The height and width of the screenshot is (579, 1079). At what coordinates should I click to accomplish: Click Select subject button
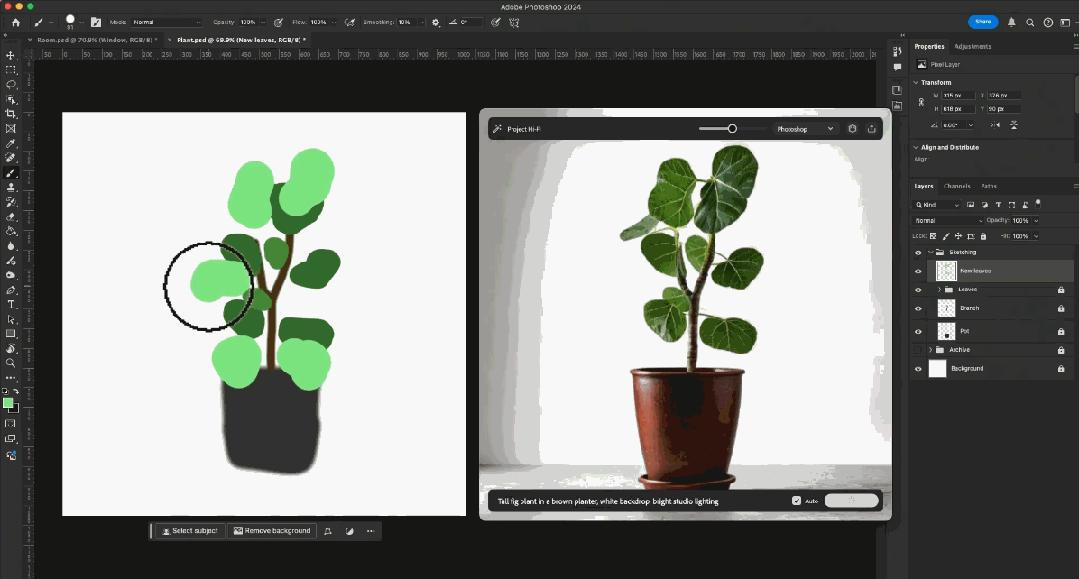point(189,531)
